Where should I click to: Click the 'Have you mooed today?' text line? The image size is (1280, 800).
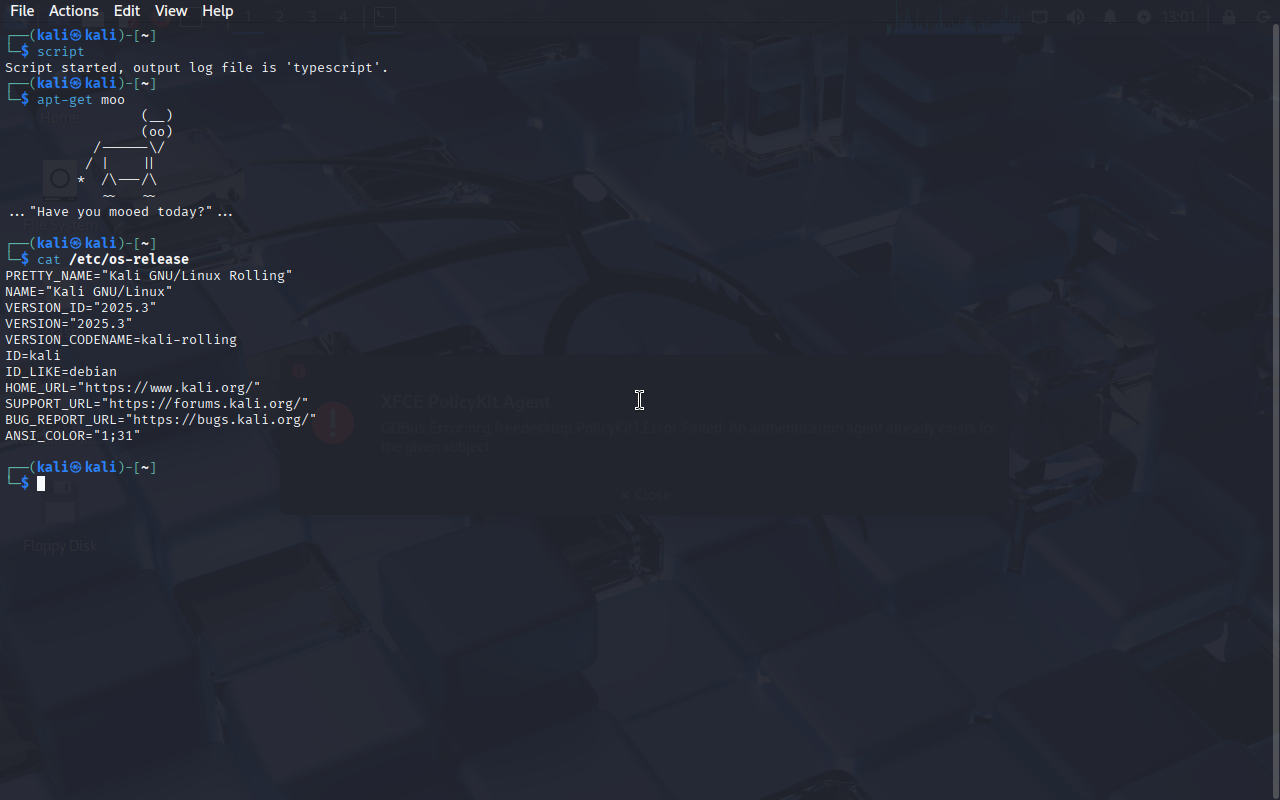[x=121, y=211]
